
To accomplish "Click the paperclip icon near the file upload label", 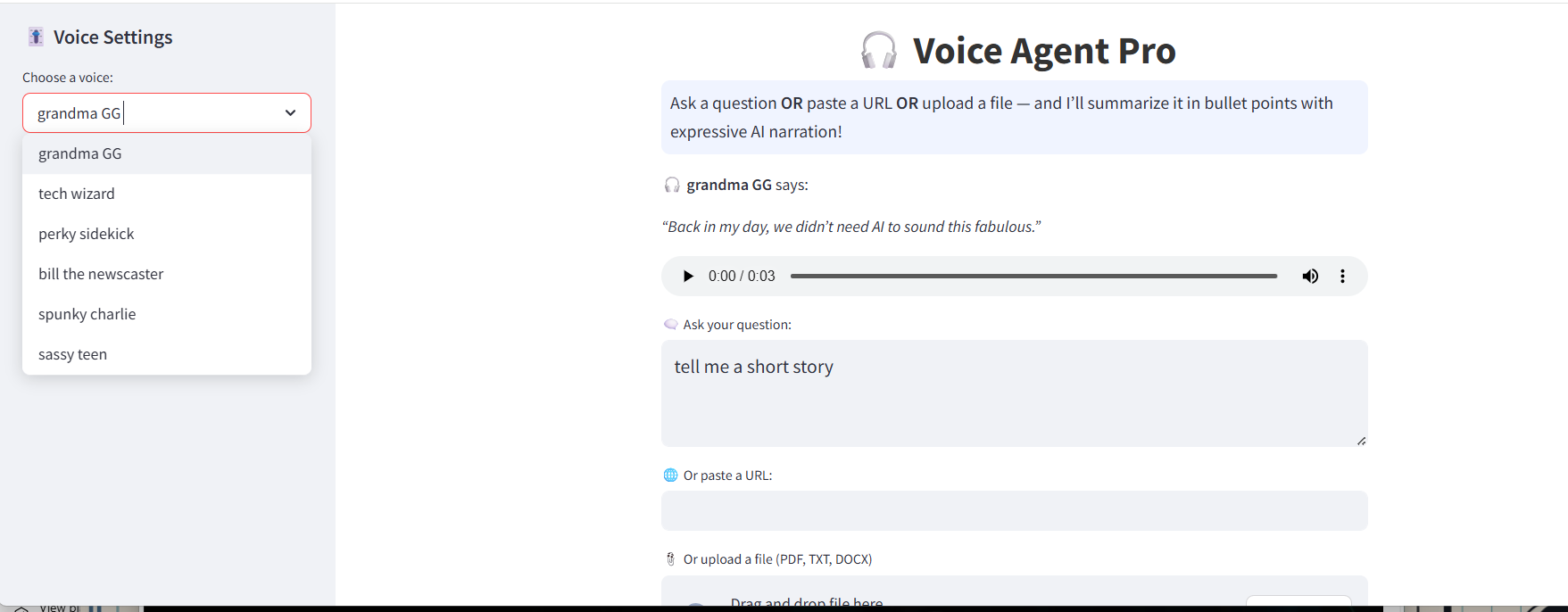I will (670, 558).
